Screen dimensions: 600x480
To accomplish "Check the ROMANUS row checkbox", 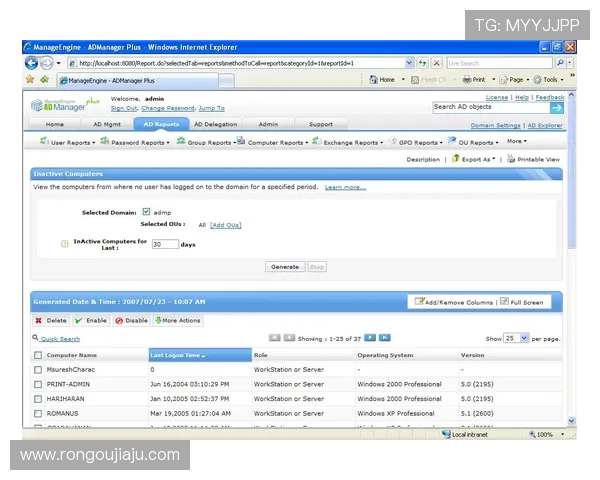I will pos(38,413).
